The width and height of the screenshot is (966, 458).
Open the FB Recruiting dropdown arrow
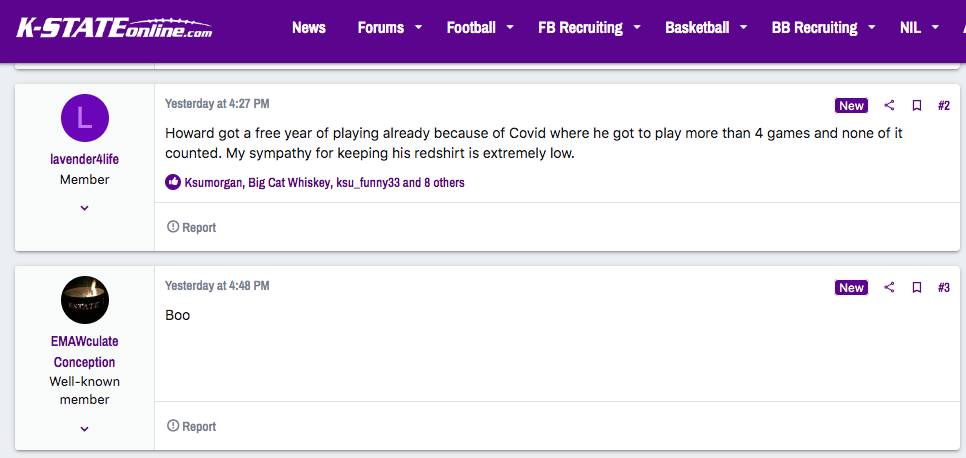coord(637,28)
